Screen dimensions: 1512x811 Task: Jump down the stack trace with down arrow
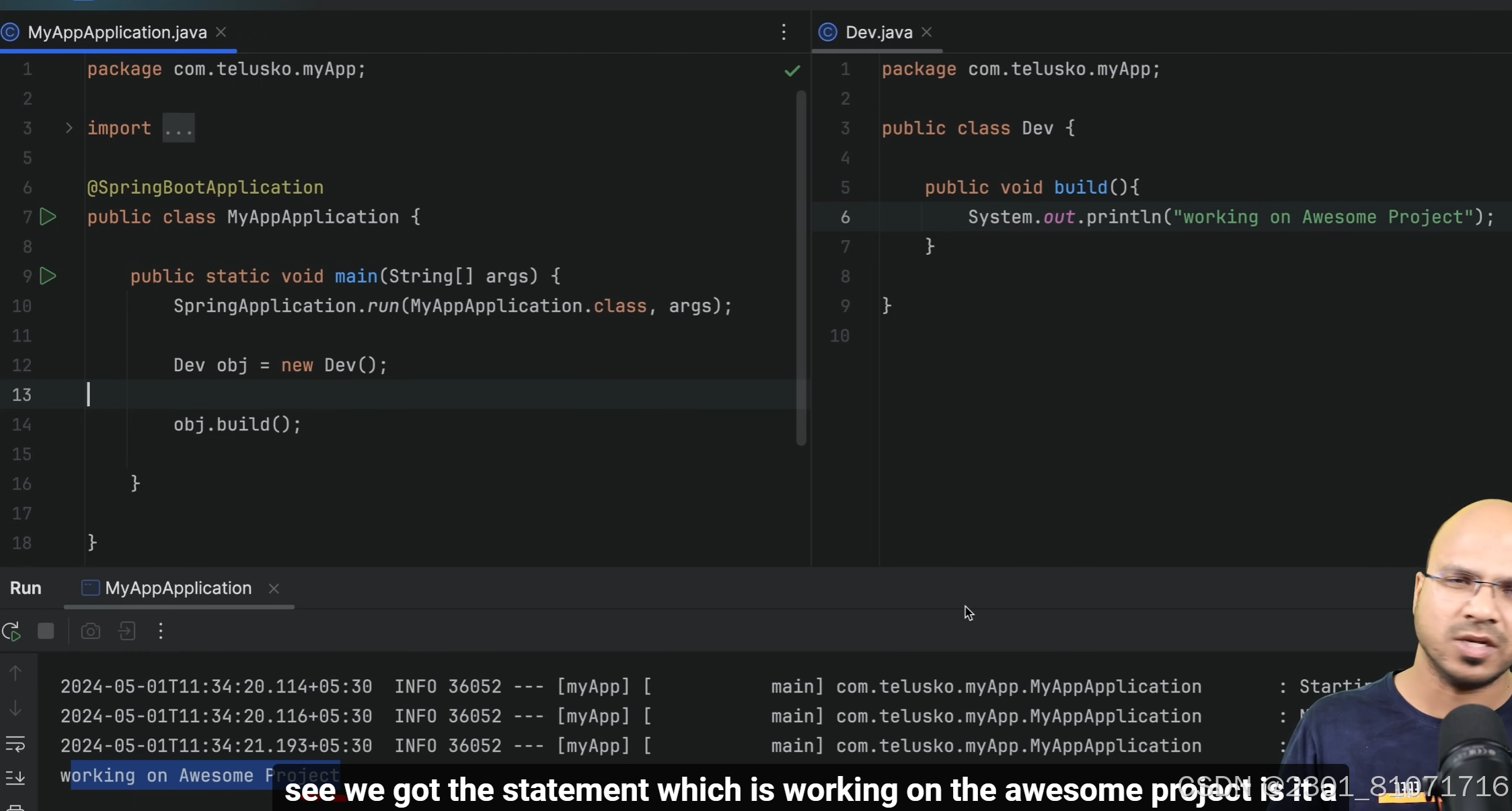click(x=15, y=709)
